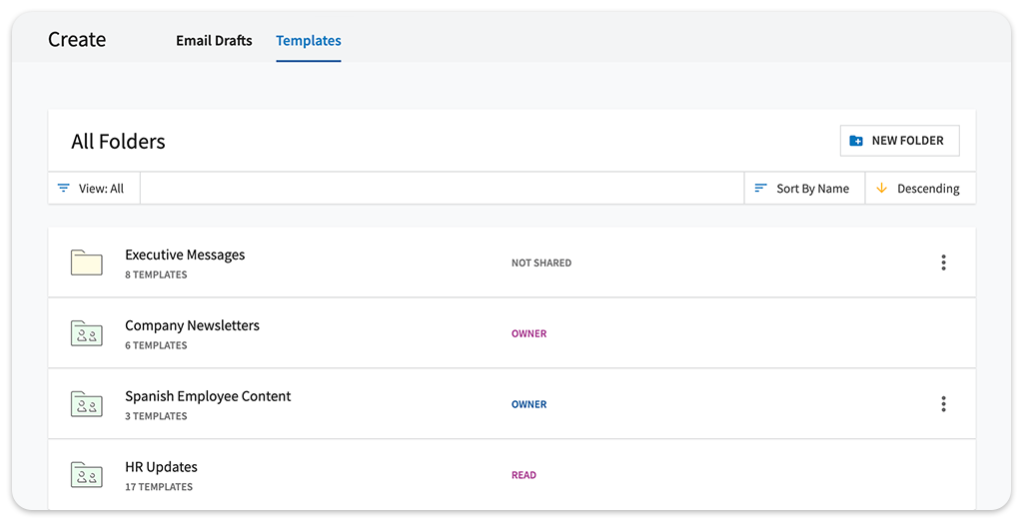Toggle the Descending sort order
This screenshot has height=524, width=1024.
pyautogui.click(x=920, y=188)
